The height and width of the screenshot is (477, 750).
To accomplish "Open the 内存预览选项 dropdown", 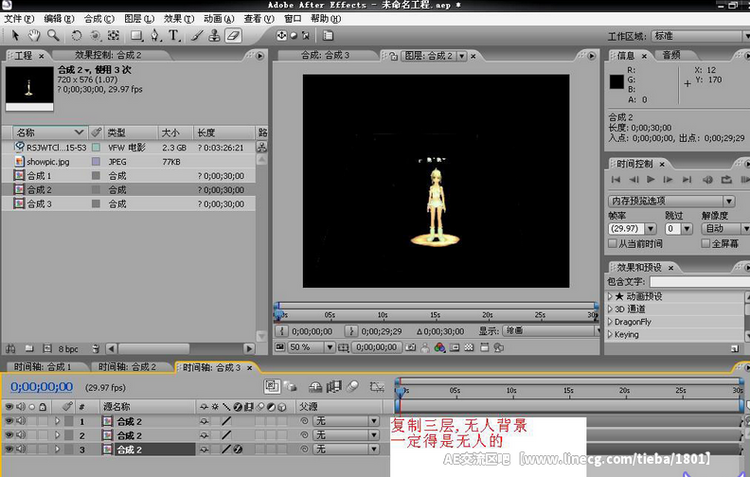I will click(x=671, y=201).
